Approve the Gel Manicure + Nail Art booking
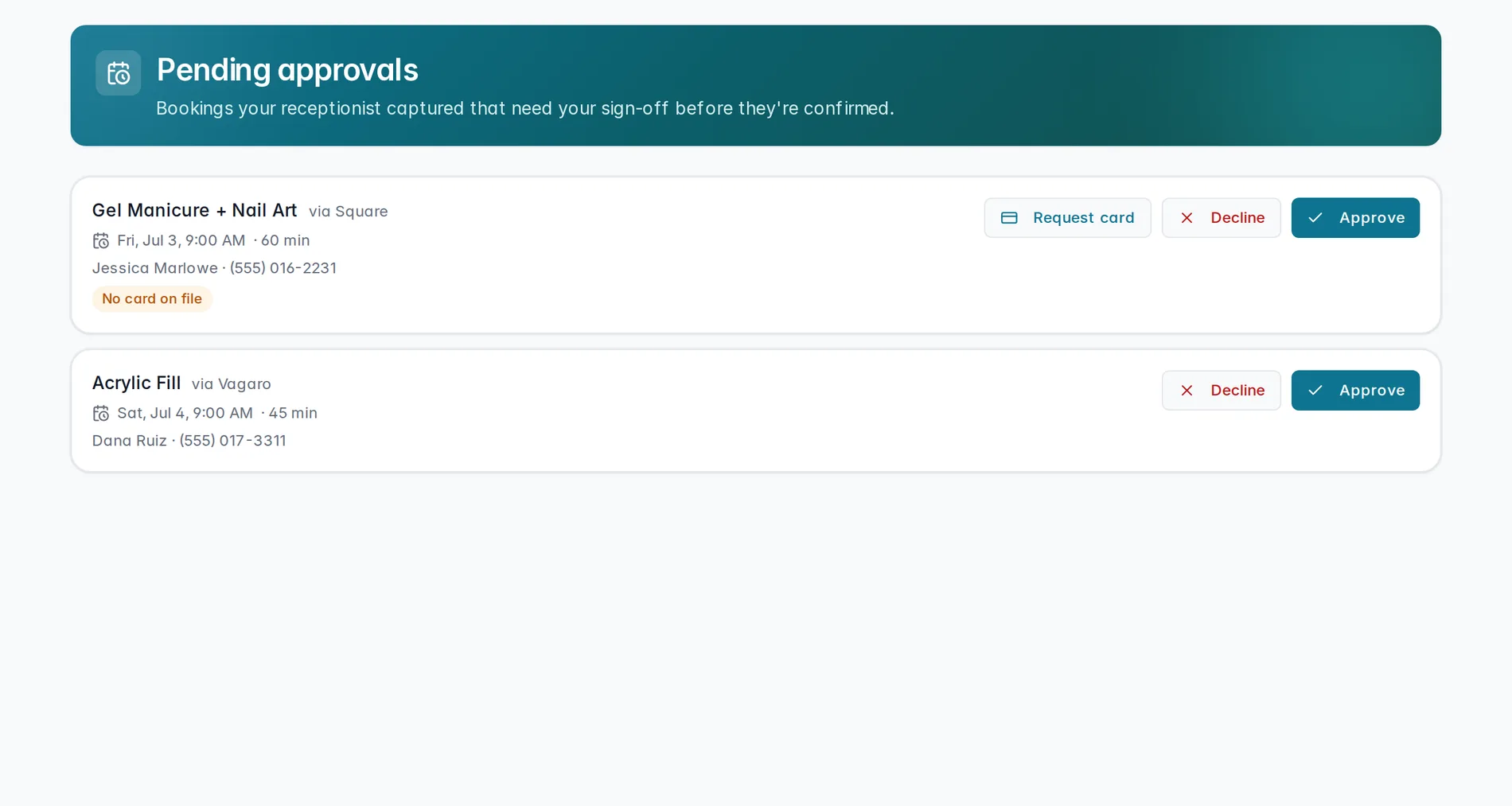 (1355, 218)
